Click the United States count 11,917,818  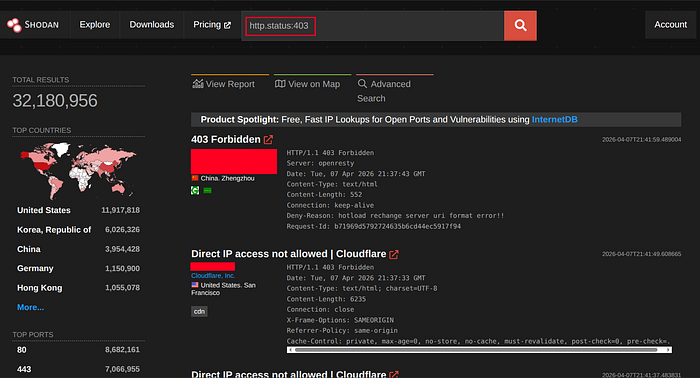click(121, 210)
